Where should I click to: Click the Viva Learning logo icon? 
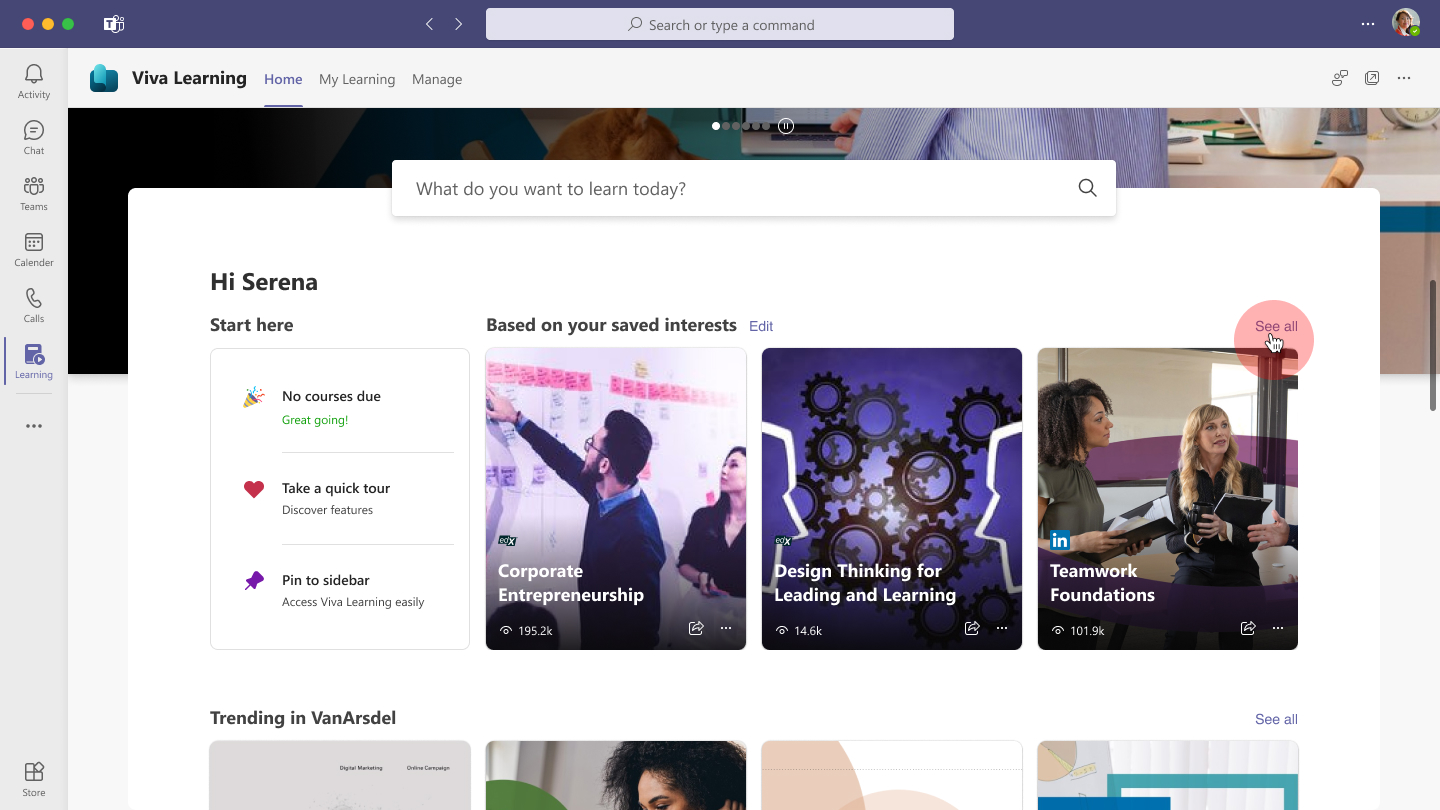[x=104, y=78]
